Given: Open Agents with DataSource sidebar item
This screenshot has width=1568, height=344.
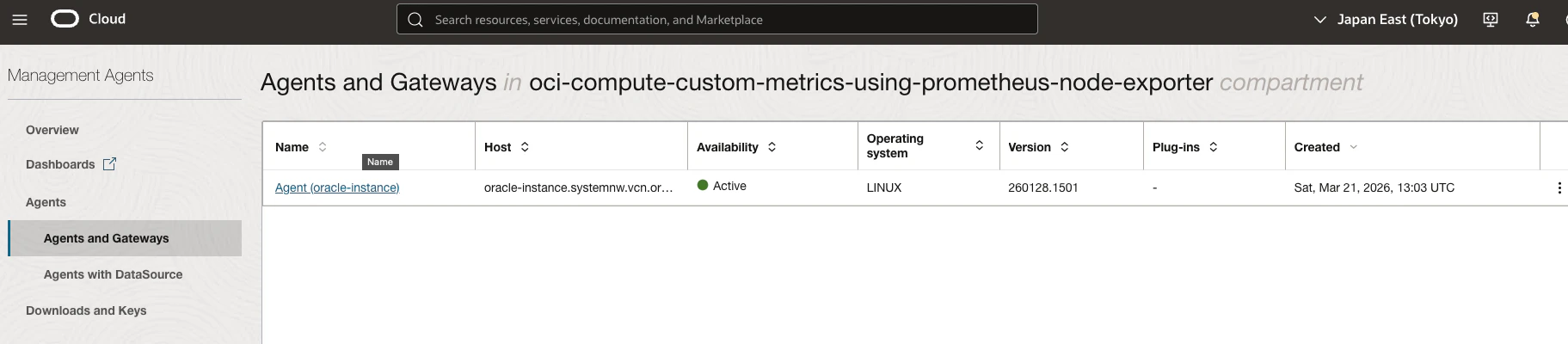Looking at the screenshot, I should point(114,274).
